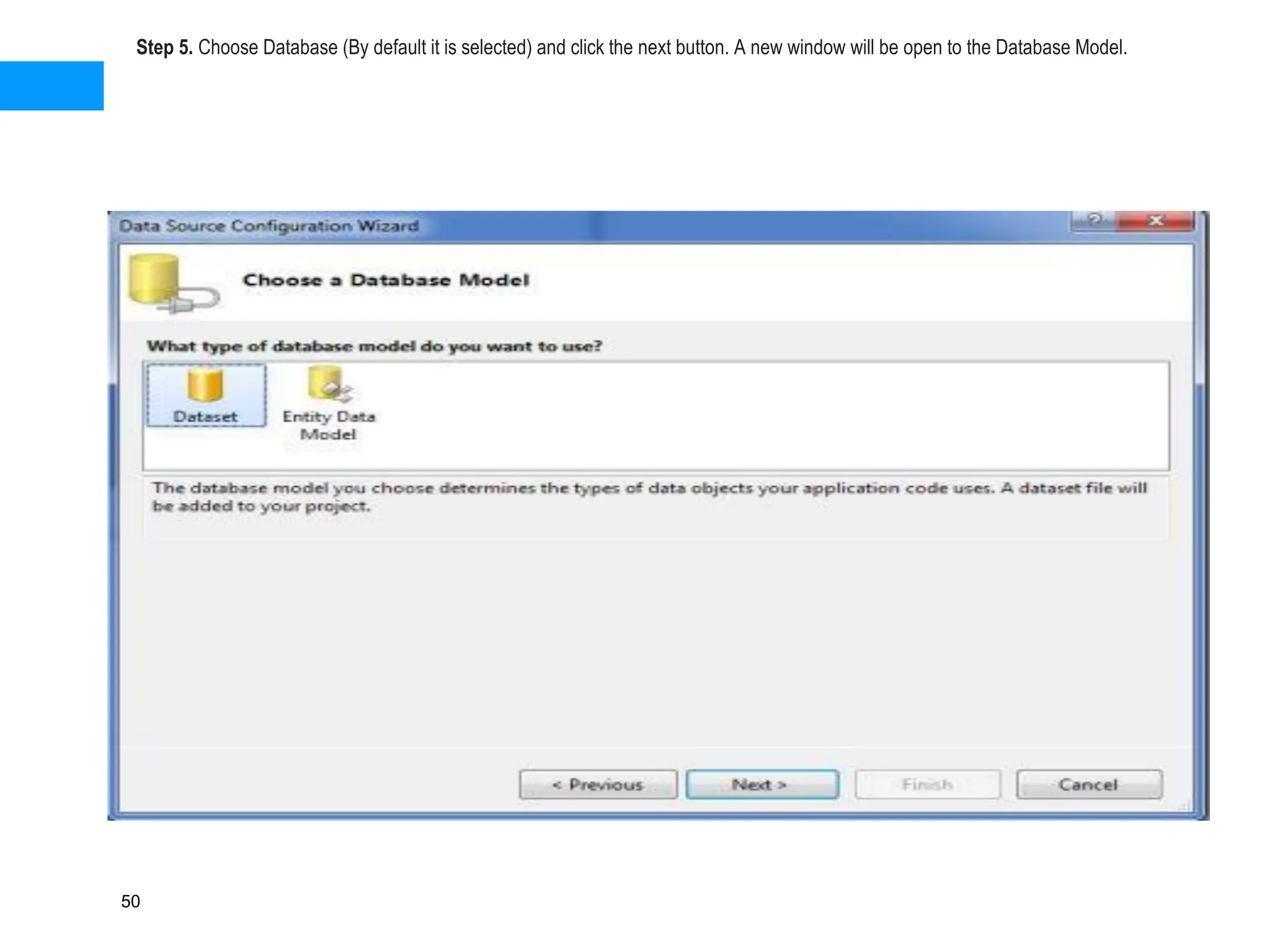Click the database model question label
The image size is (1270, 952).
tap(374, 346)
